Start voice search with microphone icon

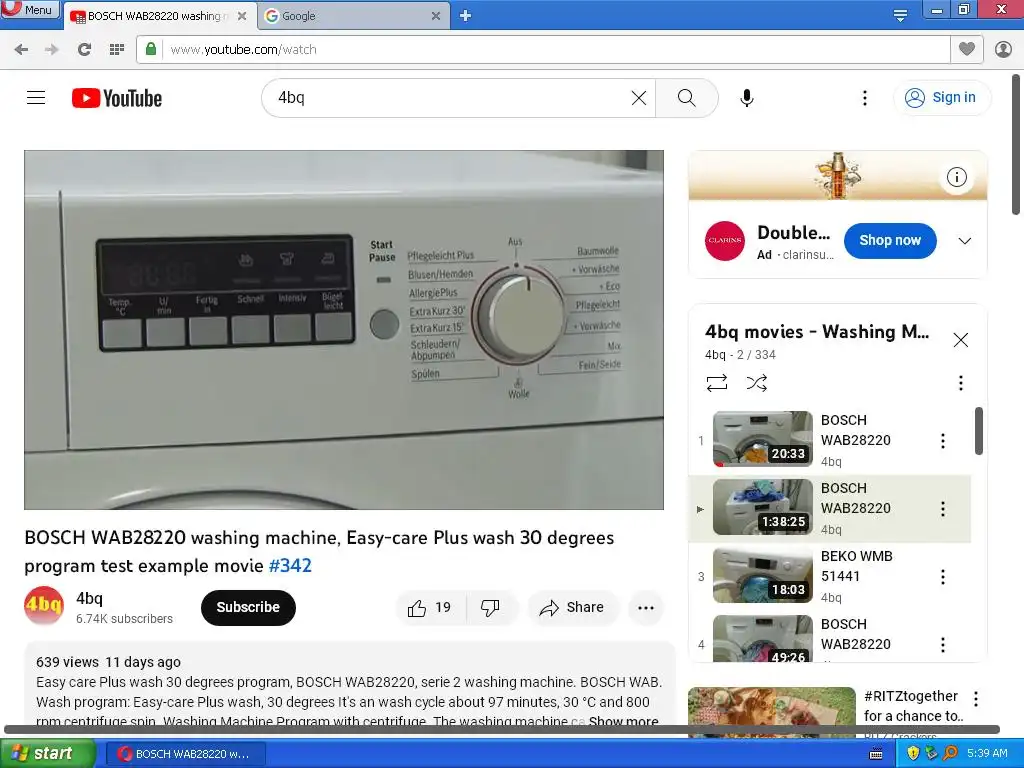coord(747,98)
